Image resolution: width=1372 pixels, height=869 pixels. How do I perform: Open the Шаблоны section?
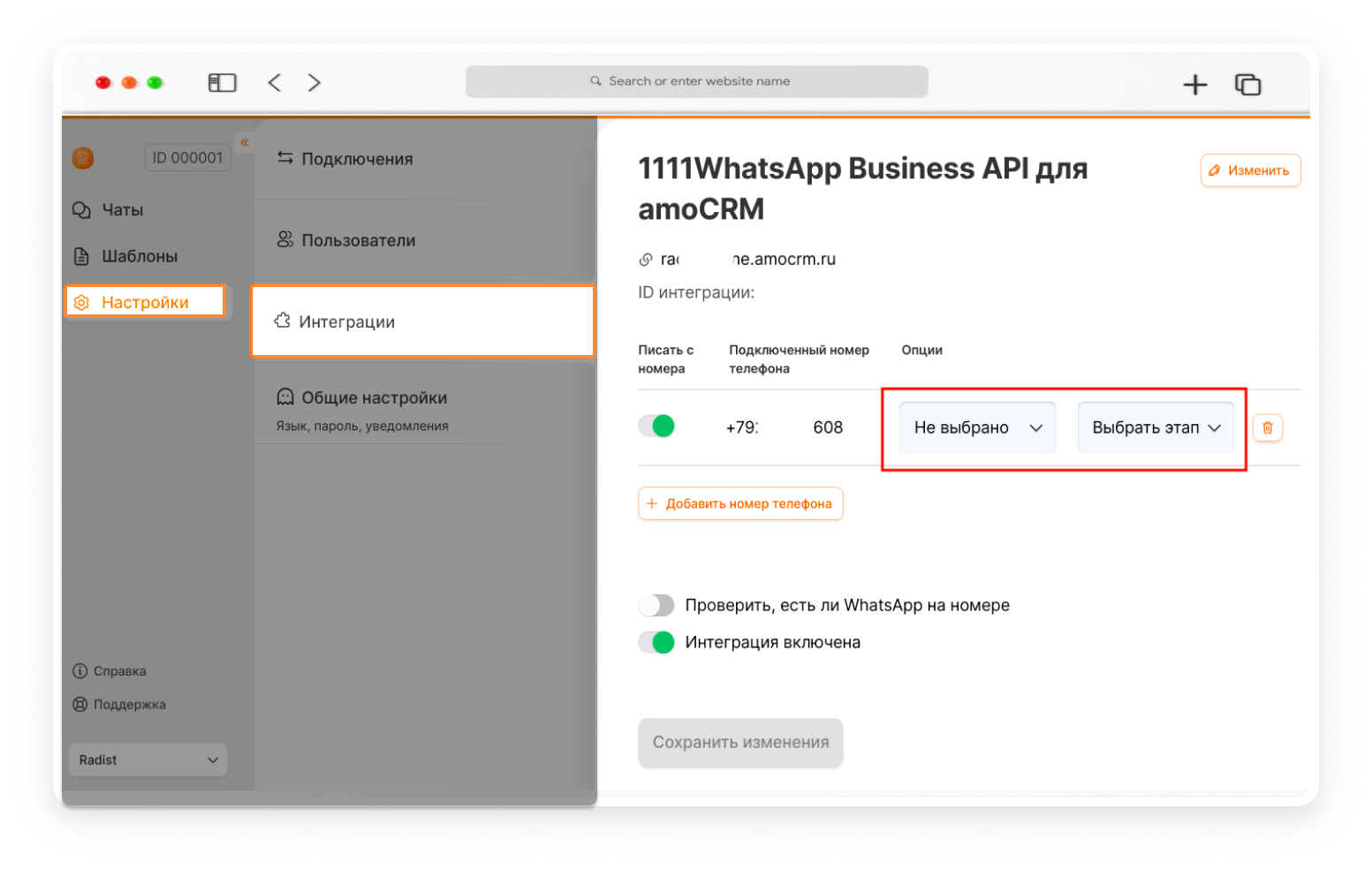pyautogui.click(x=125, y=256)
